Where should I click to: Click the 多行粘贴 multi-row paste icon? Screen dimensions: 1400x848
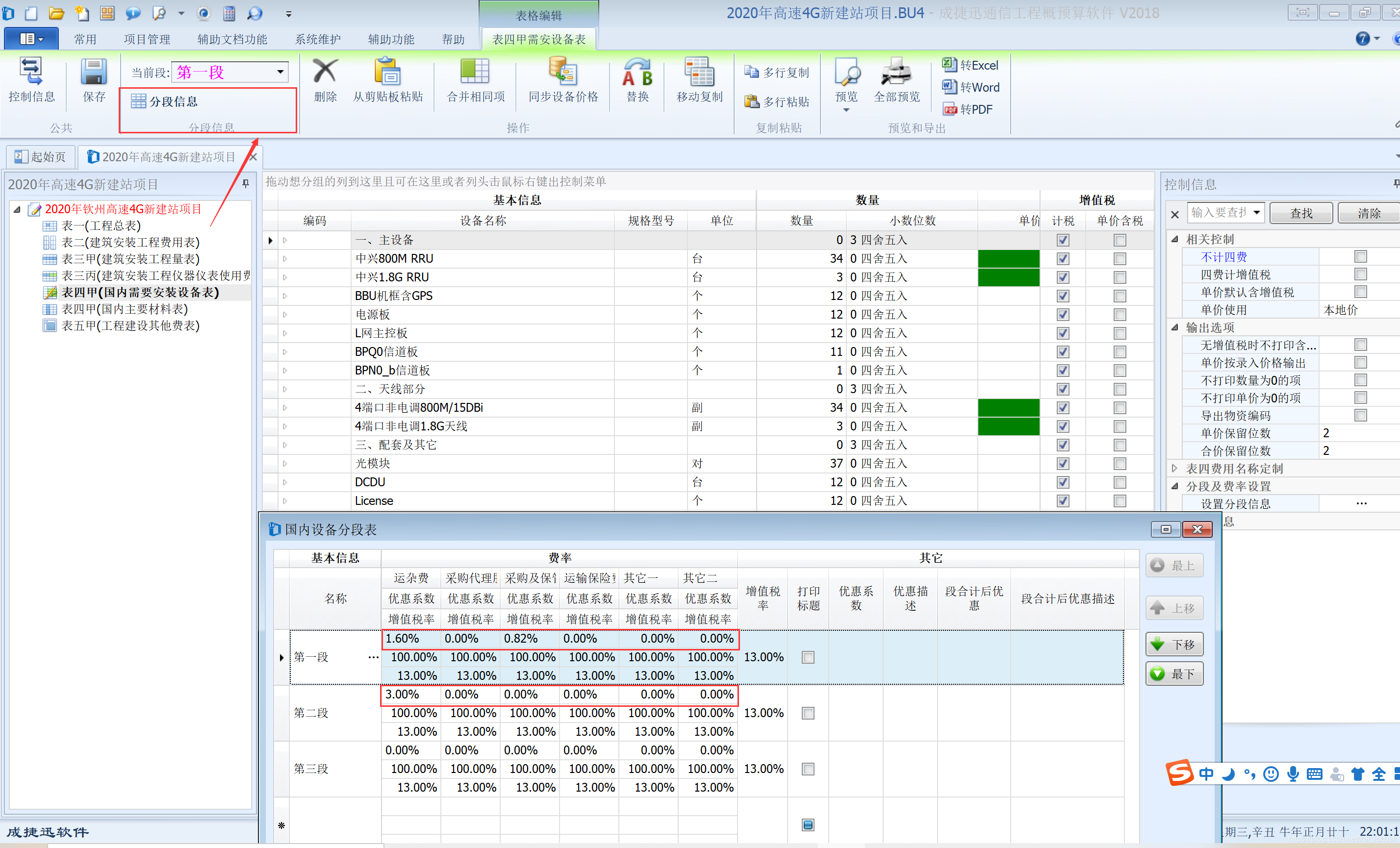[752, 101]
